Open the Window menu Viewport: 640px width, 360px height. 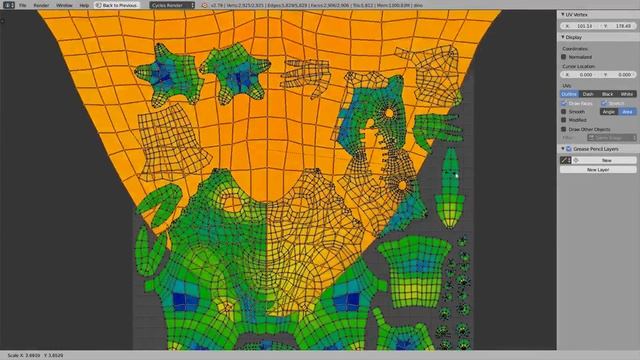tap(64, 5)
